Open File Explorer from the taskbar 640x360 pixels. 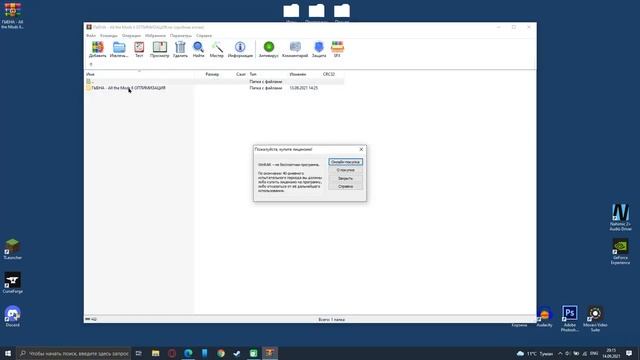click(156, 353)
